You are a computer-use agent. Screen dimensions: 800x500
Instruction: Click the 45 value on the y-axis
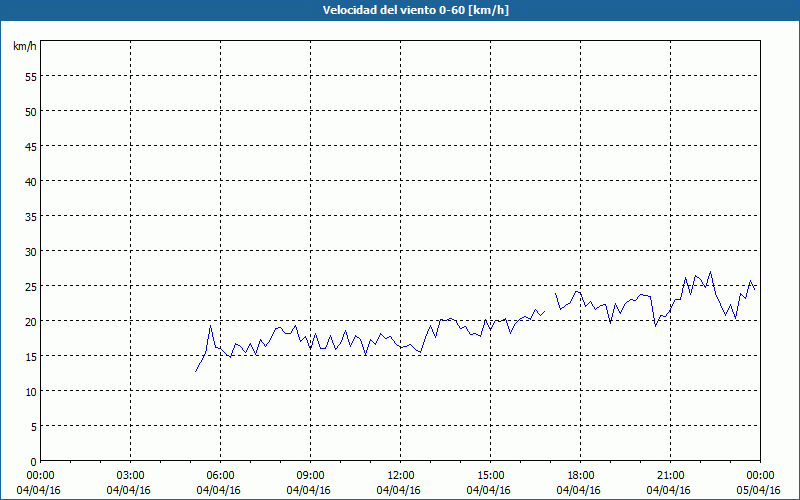pyautogui.click(x=31, y=146)
